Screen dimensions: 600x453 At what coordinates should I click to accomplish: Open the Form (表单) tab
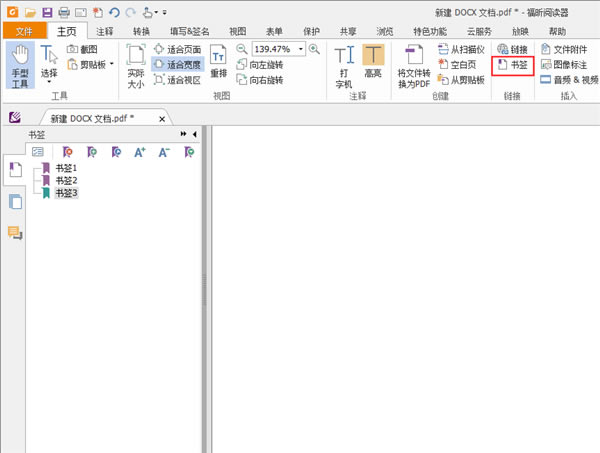274,31
